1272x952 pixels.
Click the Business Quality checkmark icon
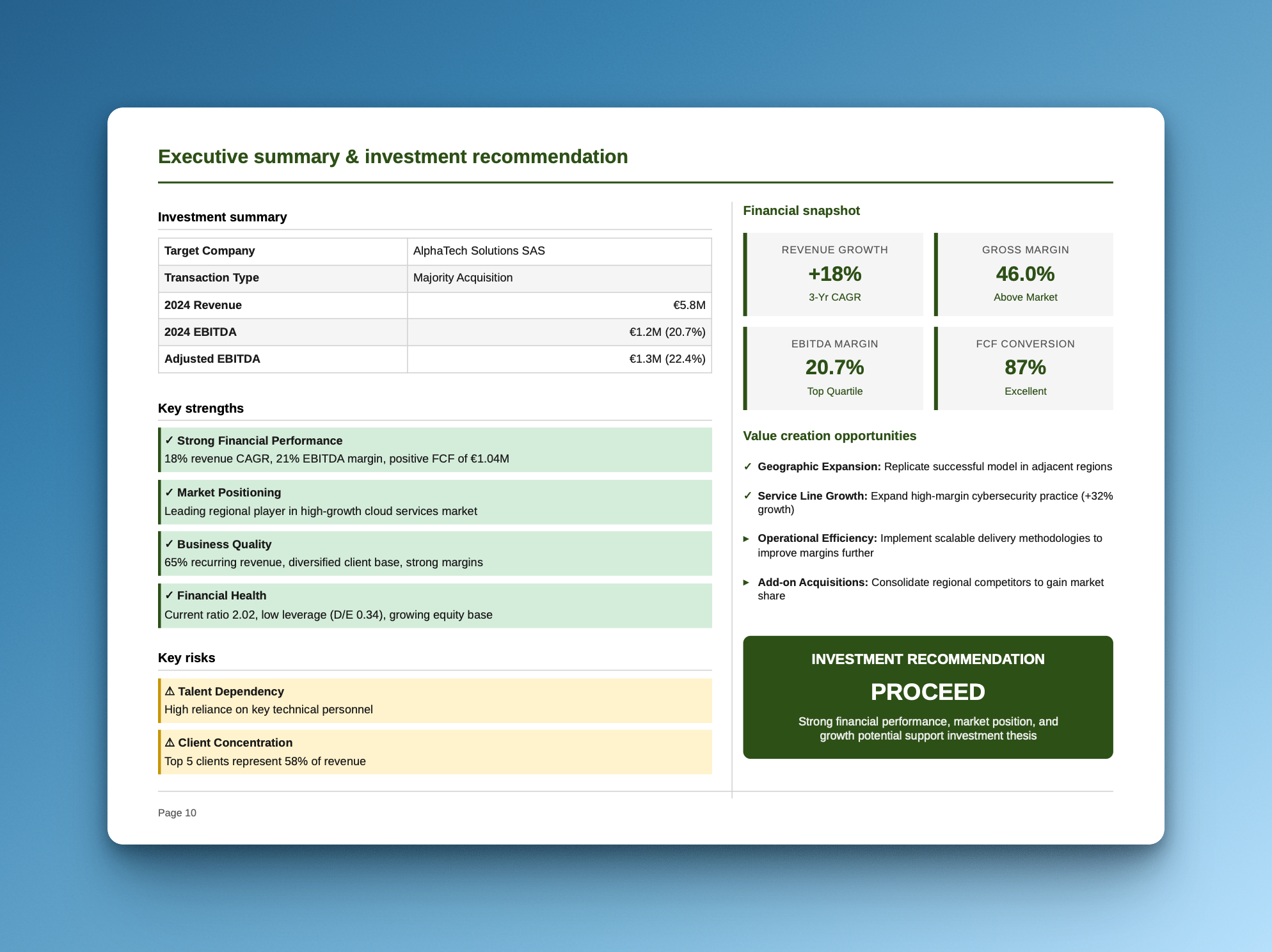coord(170,544)
